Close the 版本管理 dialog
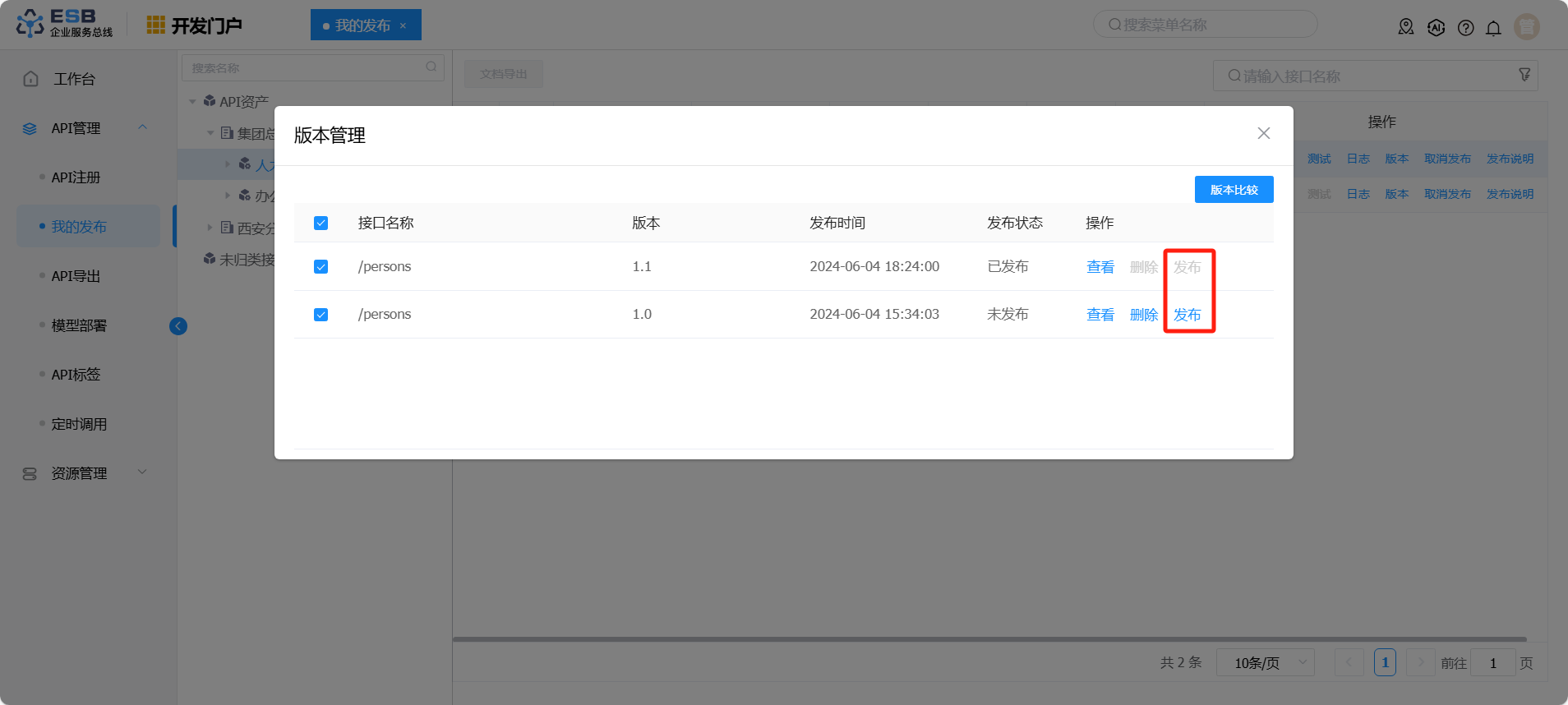 tap(1263, 133)
